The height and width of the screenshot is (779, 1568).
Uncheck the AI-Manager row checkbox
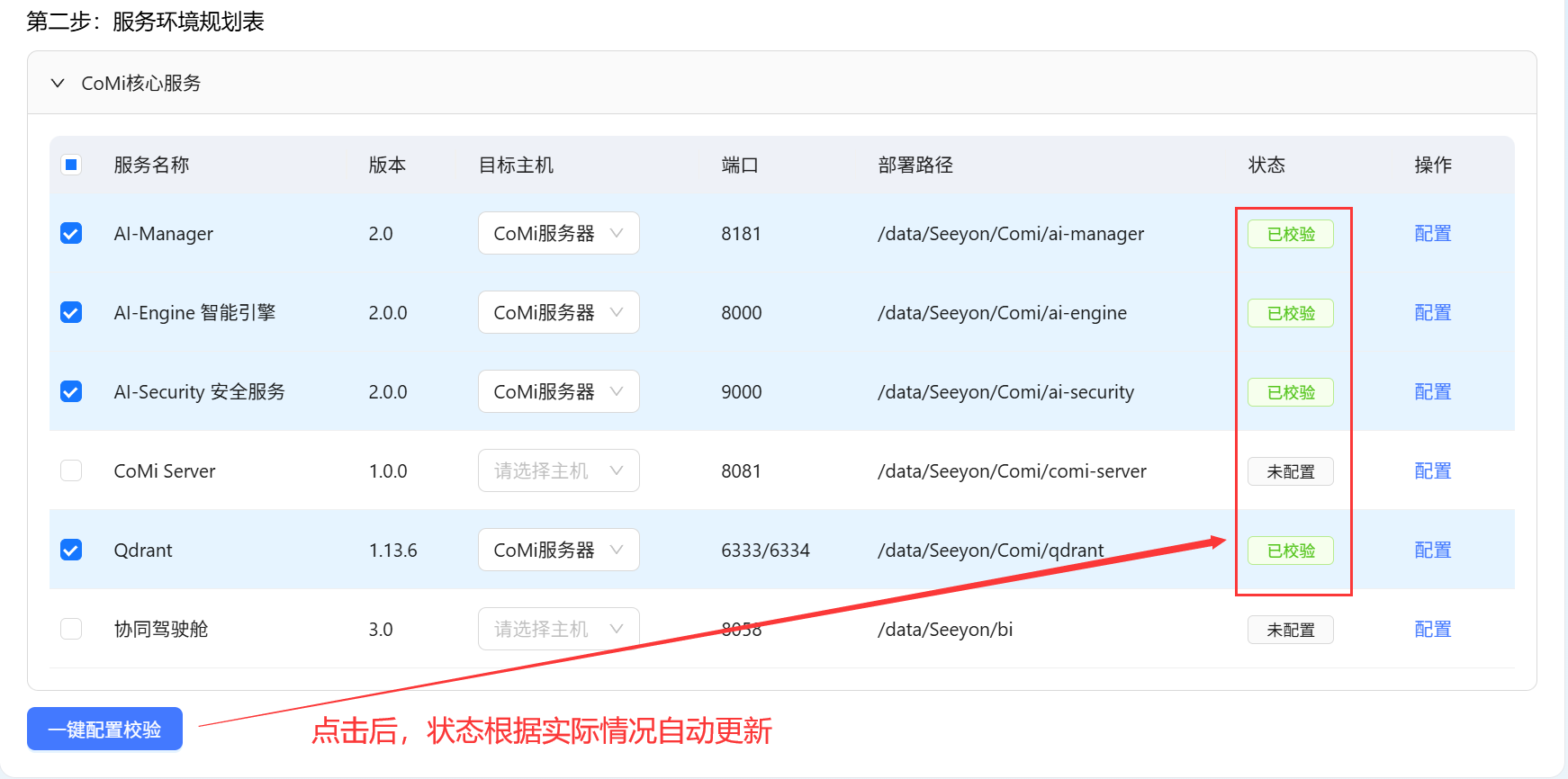tap(71, 233)
